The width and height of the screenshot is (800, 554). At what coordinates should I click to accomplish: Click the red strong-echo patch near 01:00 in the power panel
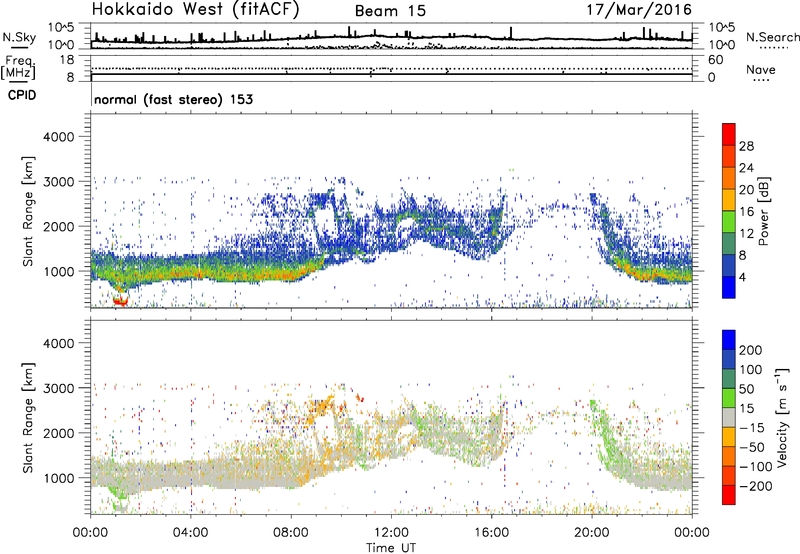click(x=120, y=301)
